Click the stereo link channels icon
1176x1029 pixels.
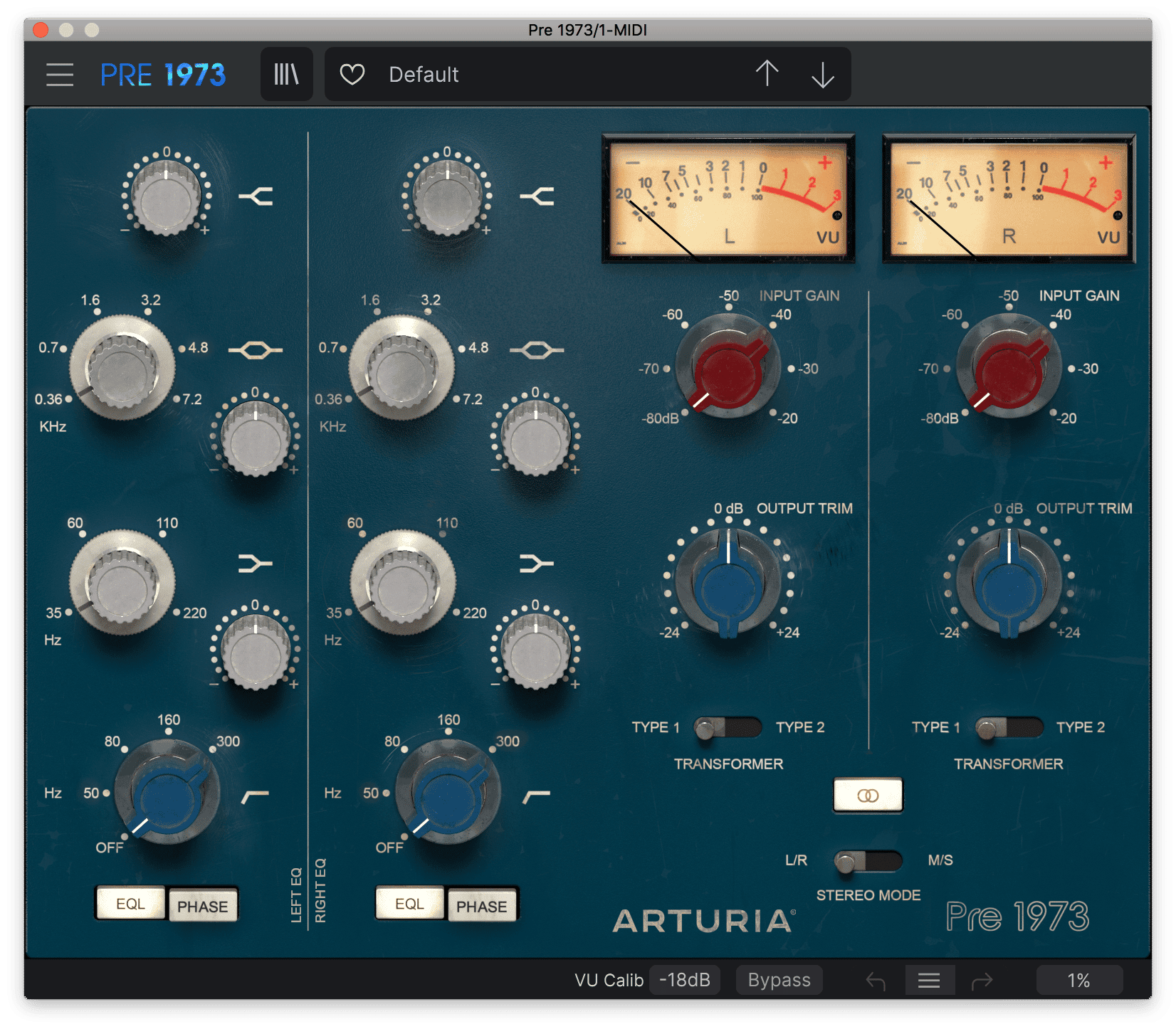coord(868,795)
